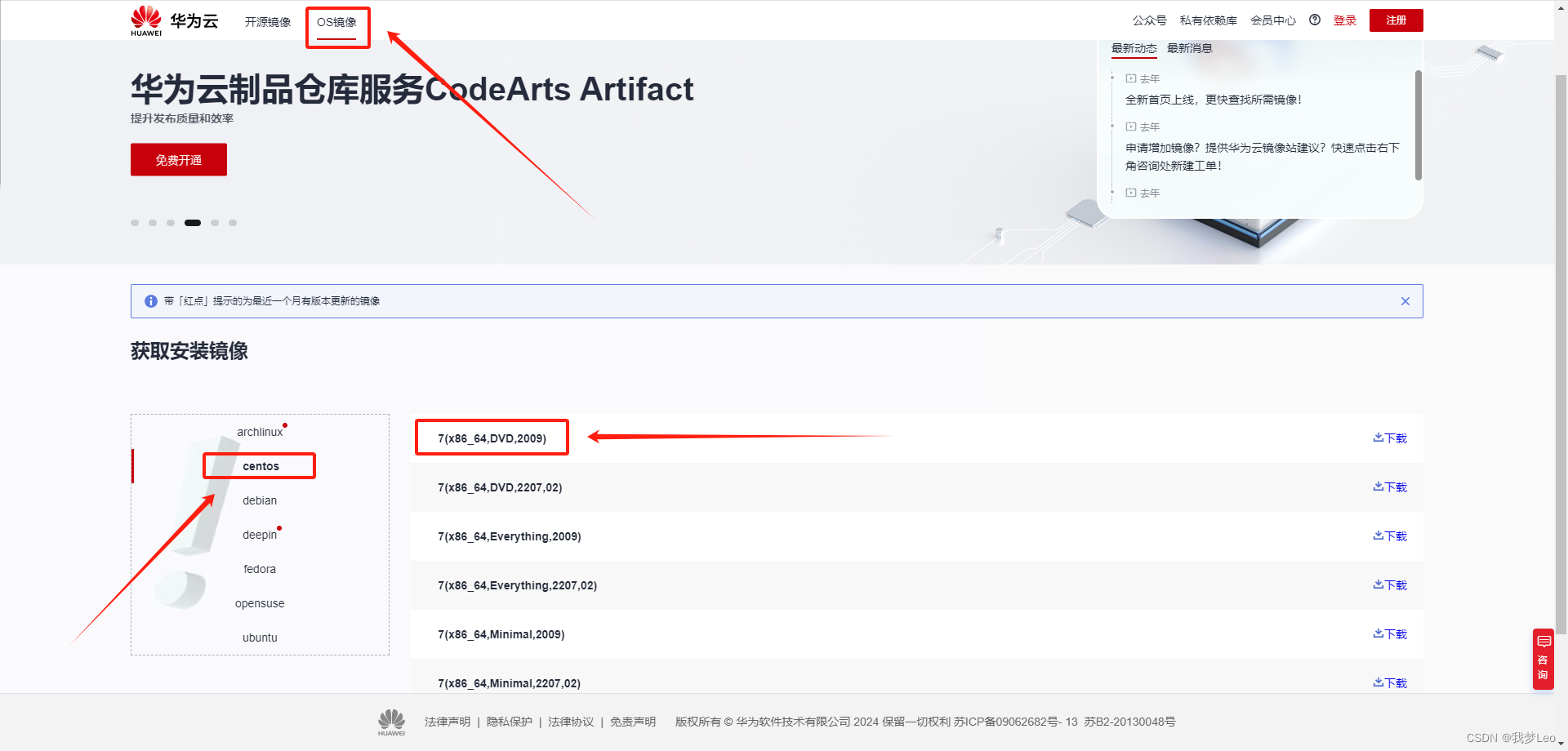The image size is (1568, 751).
Task: Open the 开源镜像 tab
Action: (268, 22)
